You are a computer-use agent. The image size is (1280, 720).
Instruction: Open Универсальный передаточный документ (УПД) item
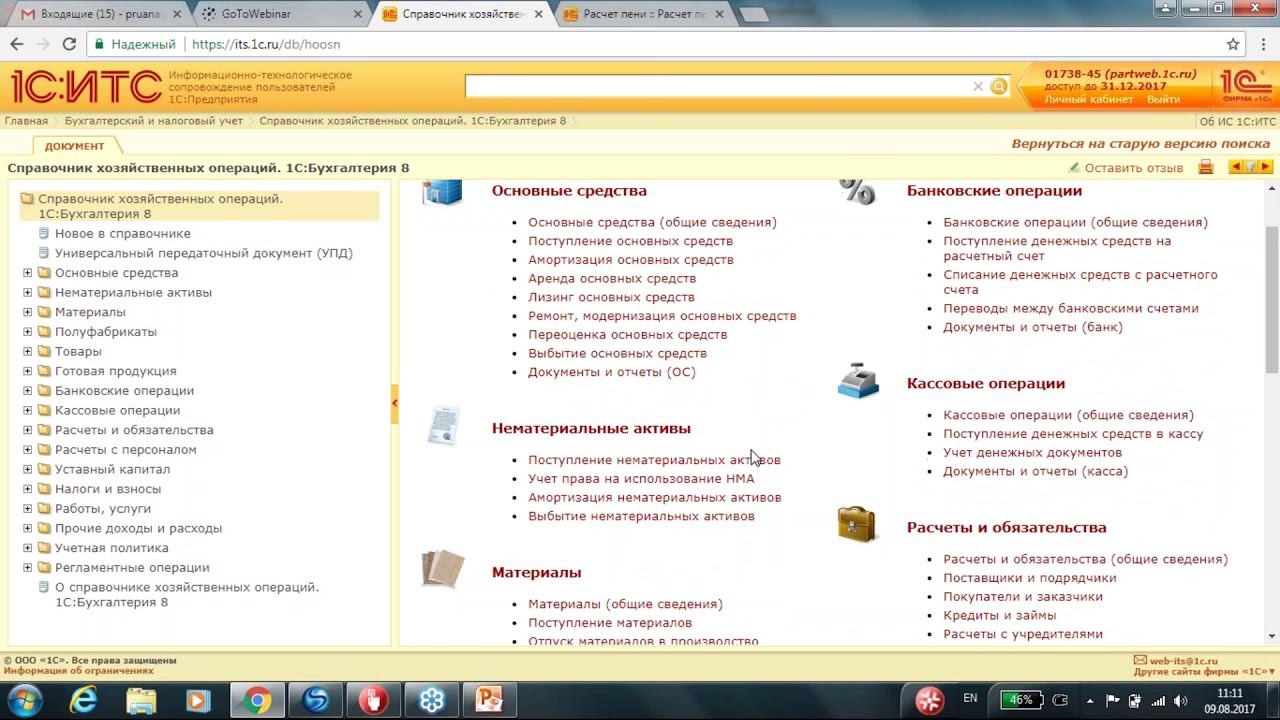pyautogui.click(x=204, y=253)
